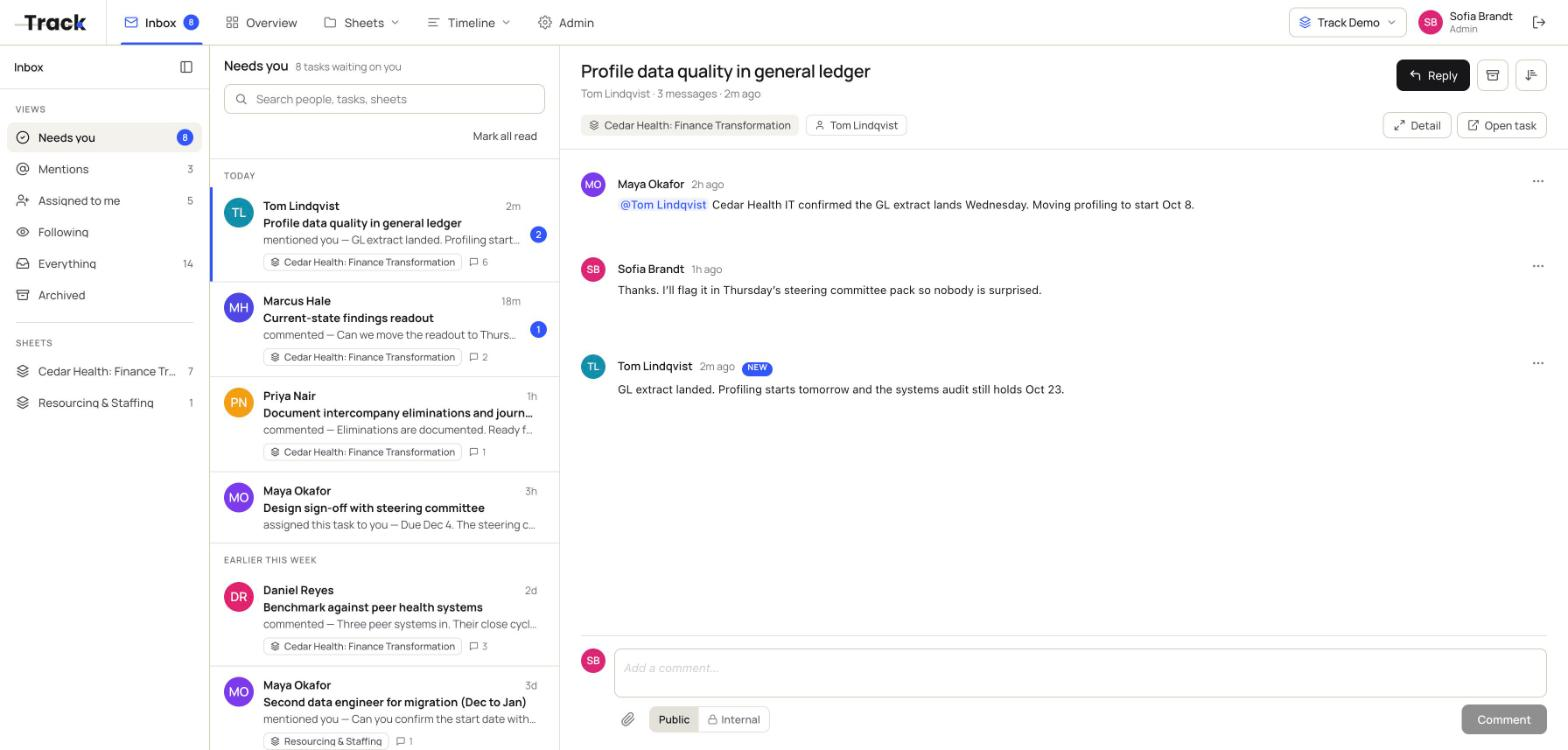Open the Admin section

[566, 22]
